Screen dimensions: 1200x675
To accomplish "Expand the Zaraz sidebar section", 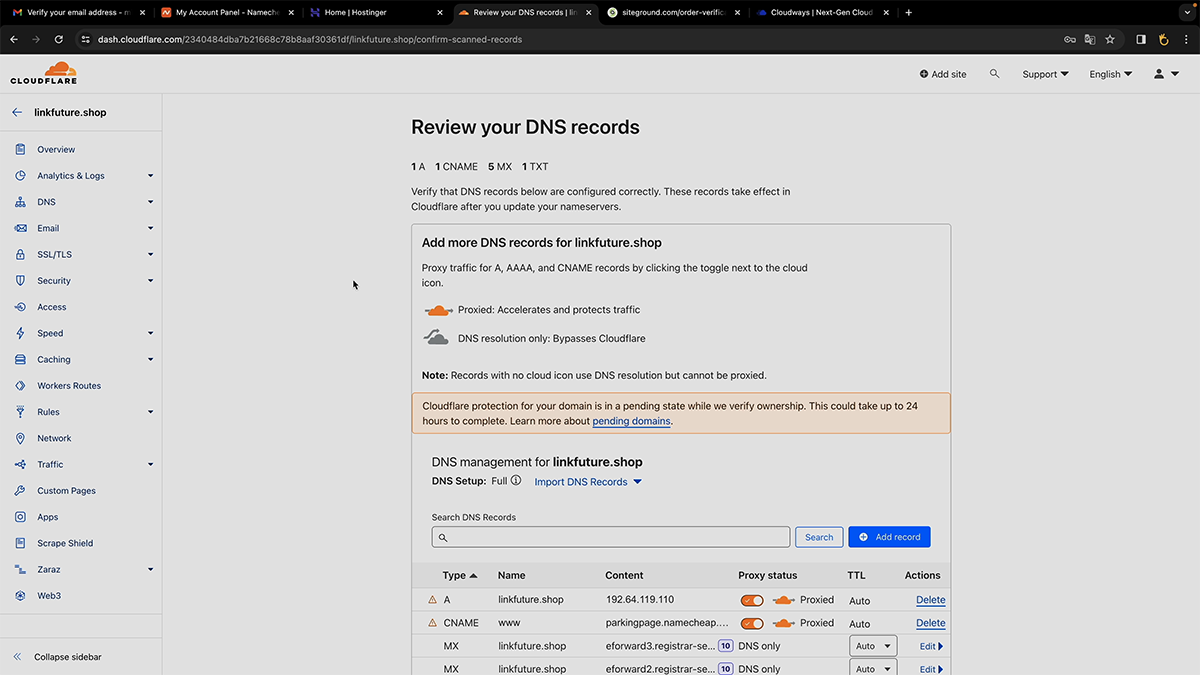I will 150,570.
